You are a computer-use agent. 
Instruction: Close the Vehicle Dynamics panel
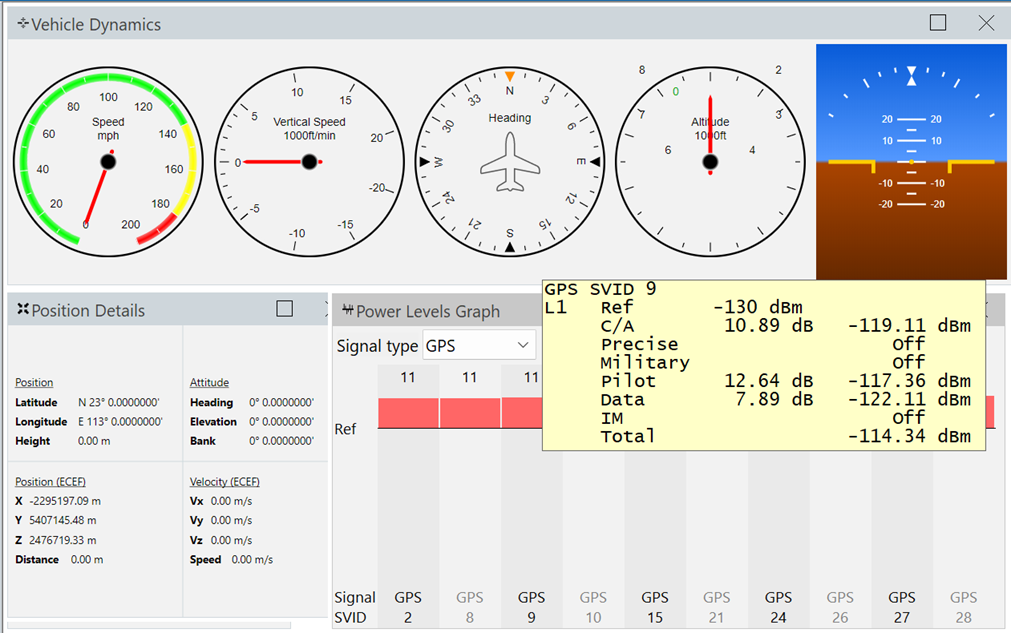tap(986, 23)
